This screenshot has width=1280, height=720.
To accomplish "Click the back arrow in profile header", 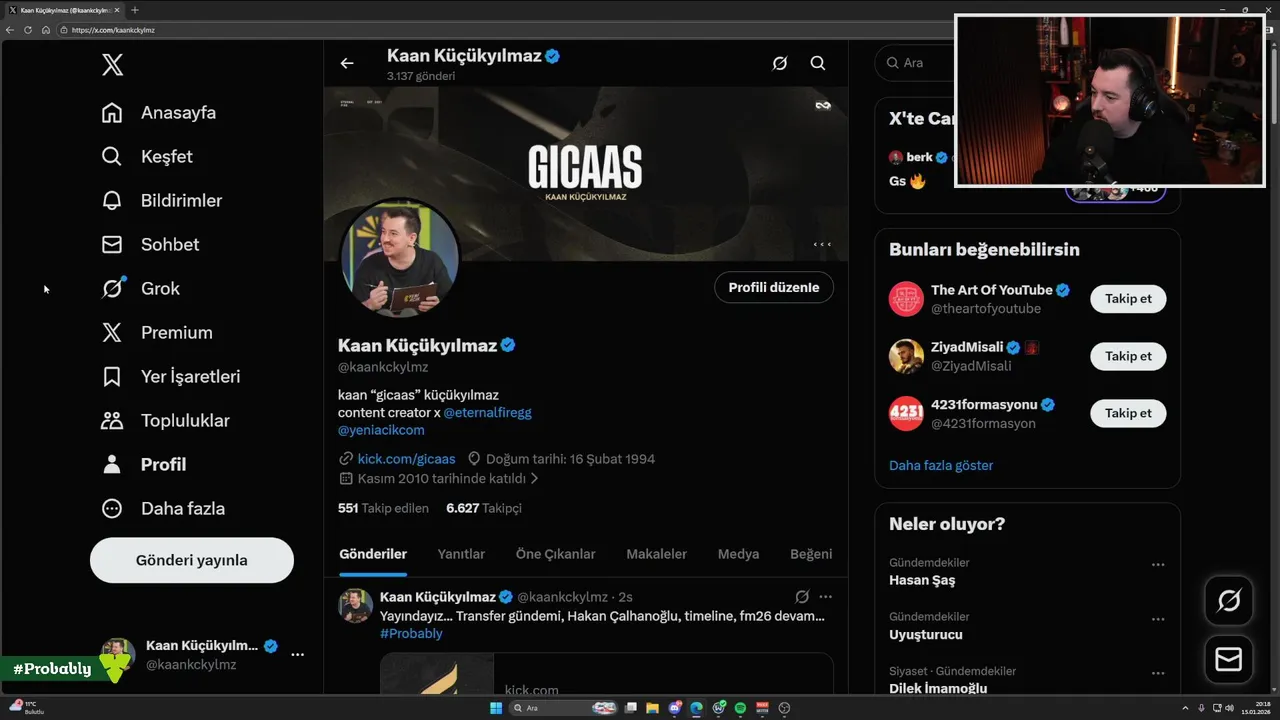I will point(347,63).
